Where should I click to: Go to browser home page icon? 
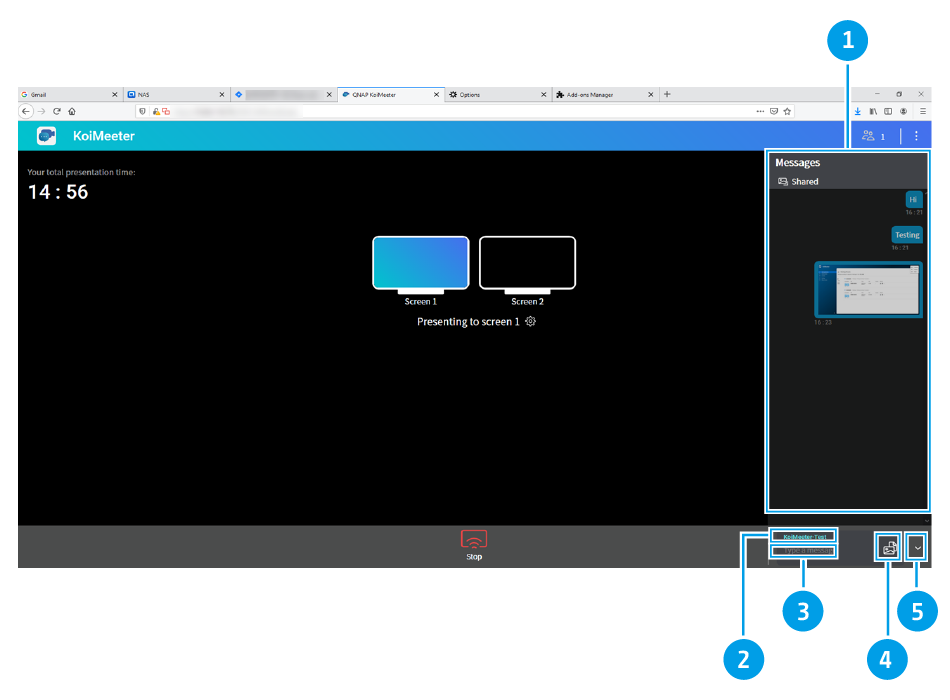tap(72, 111)
